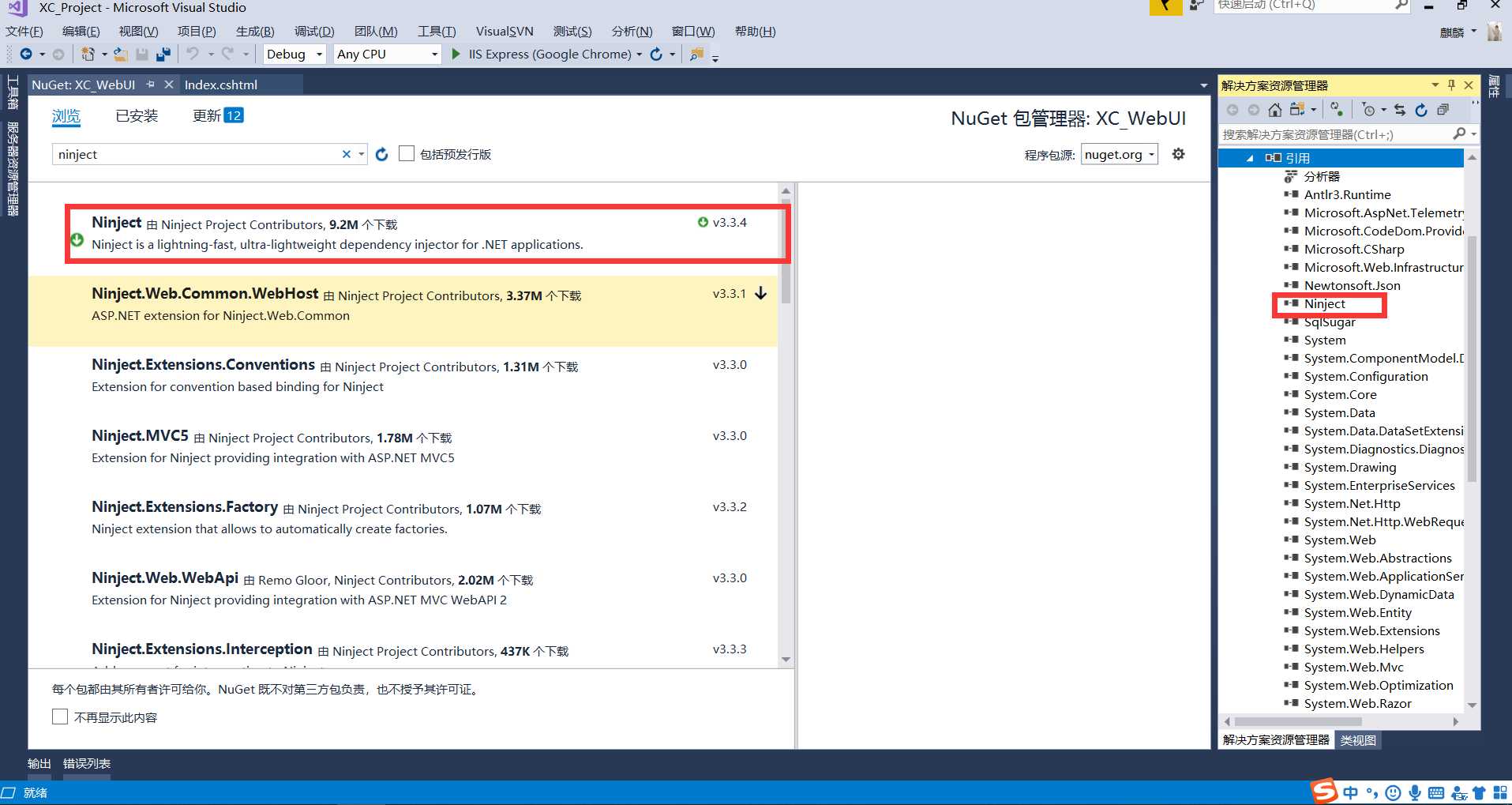This screenshot has width=1512, height=805.
Task: Open the 文件(F) menu
Action: tap(24, 31)
